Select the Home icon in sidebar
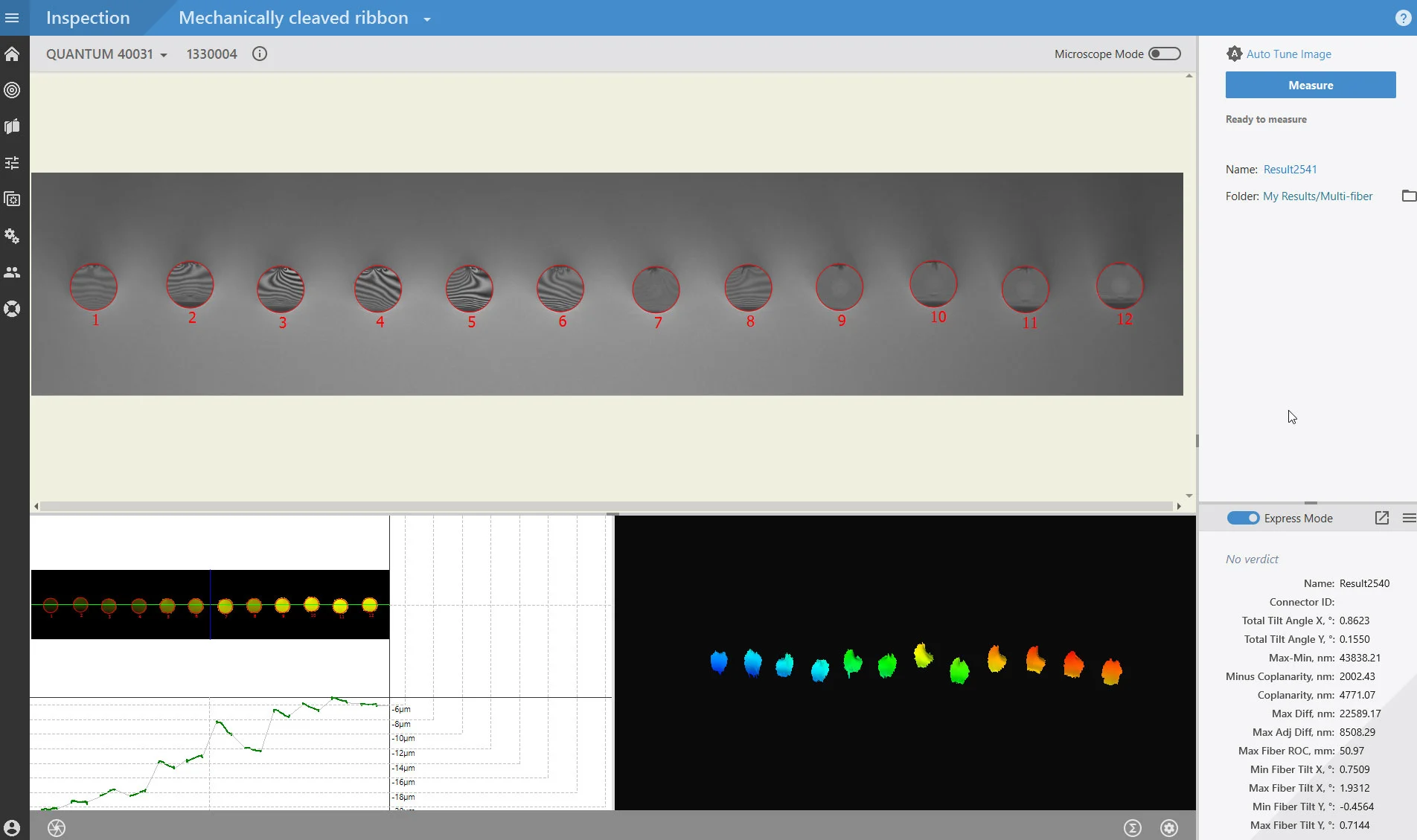This screenshot has width=1417, height=840. coord(12,54)
